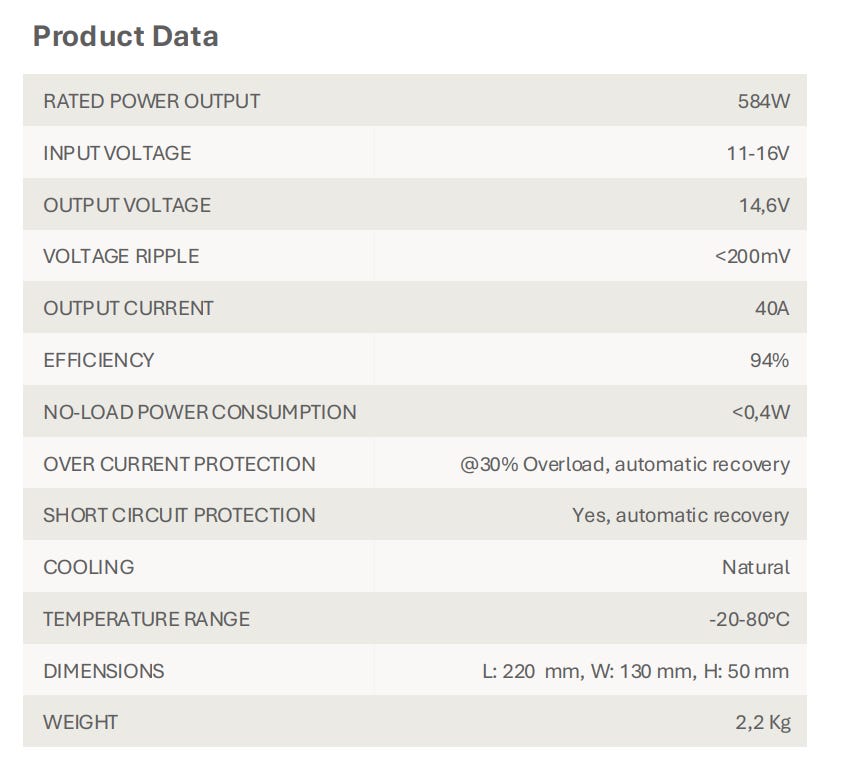842x778 pixels.
Task: Select the -20-80°C temperature value
Action: pyautogui.click(x=749, y=619)
